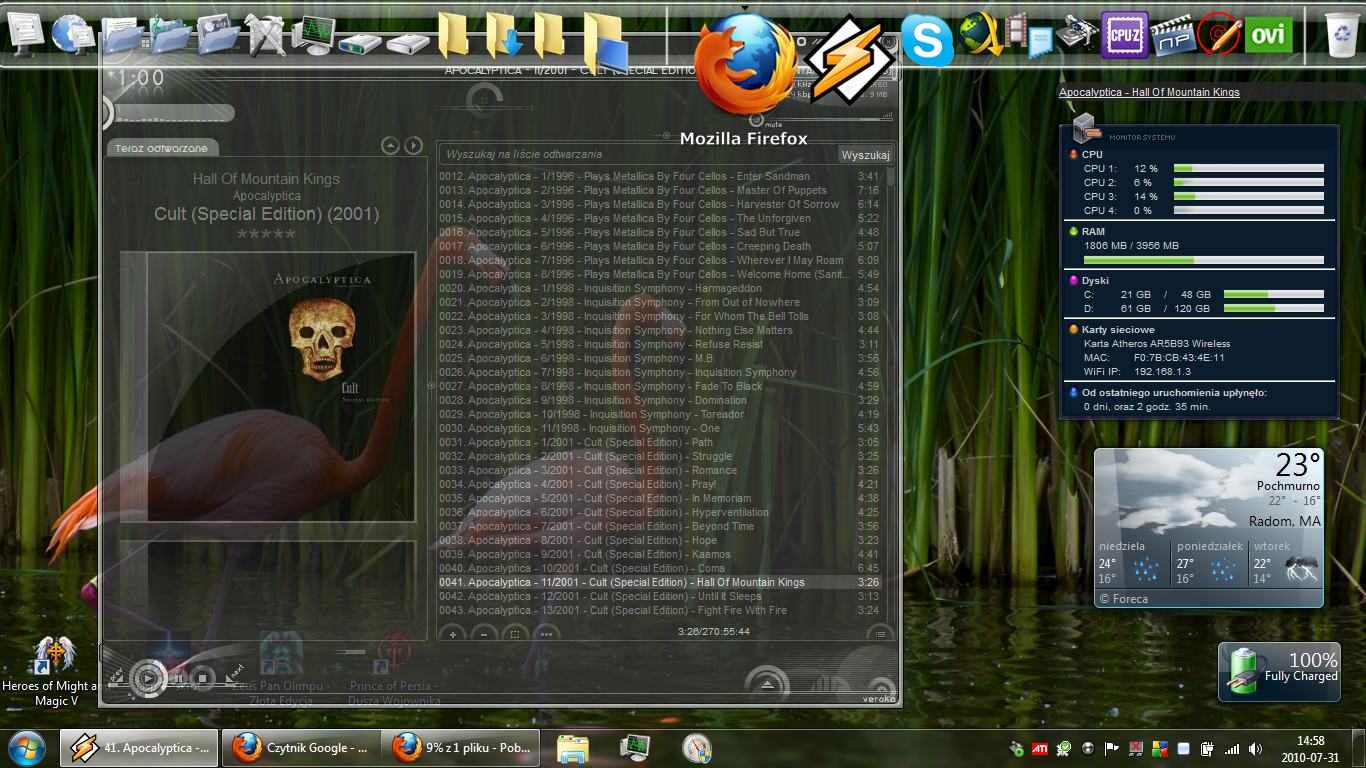Screen dimensions: 1366x768
Task: Open the globe network icon in dock
Action: tap(74, 36)
